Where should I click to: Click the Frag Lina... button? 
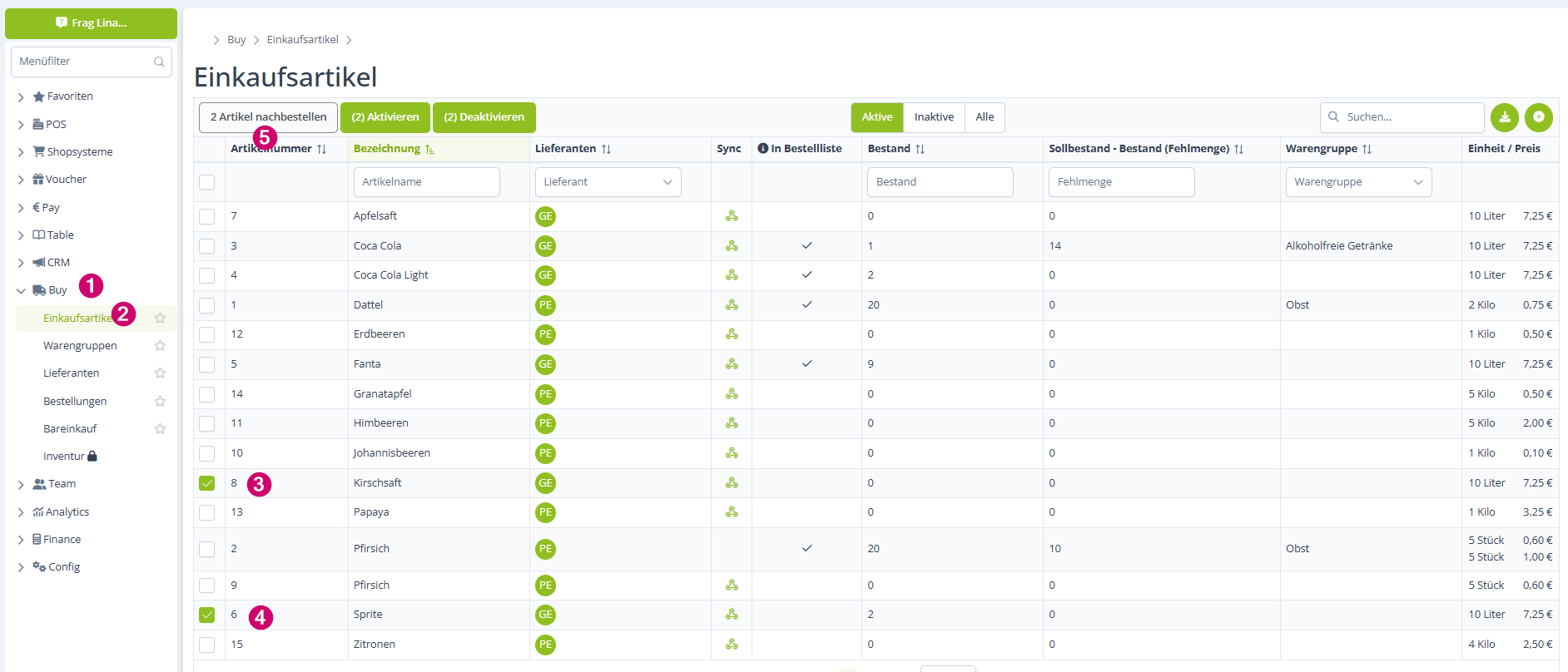coord(92,23)
